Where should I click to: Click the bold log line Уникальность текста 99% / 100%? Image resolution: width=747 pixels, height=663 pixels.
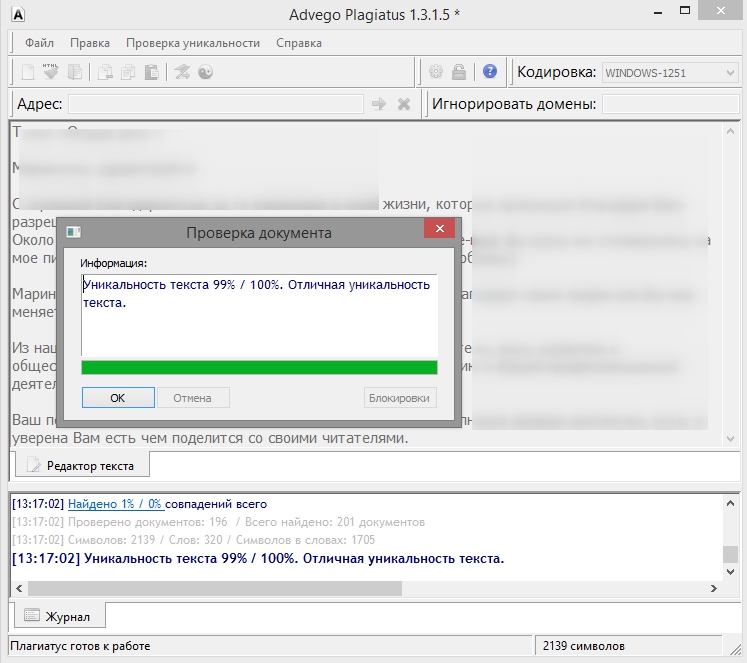tap(258, 558)
